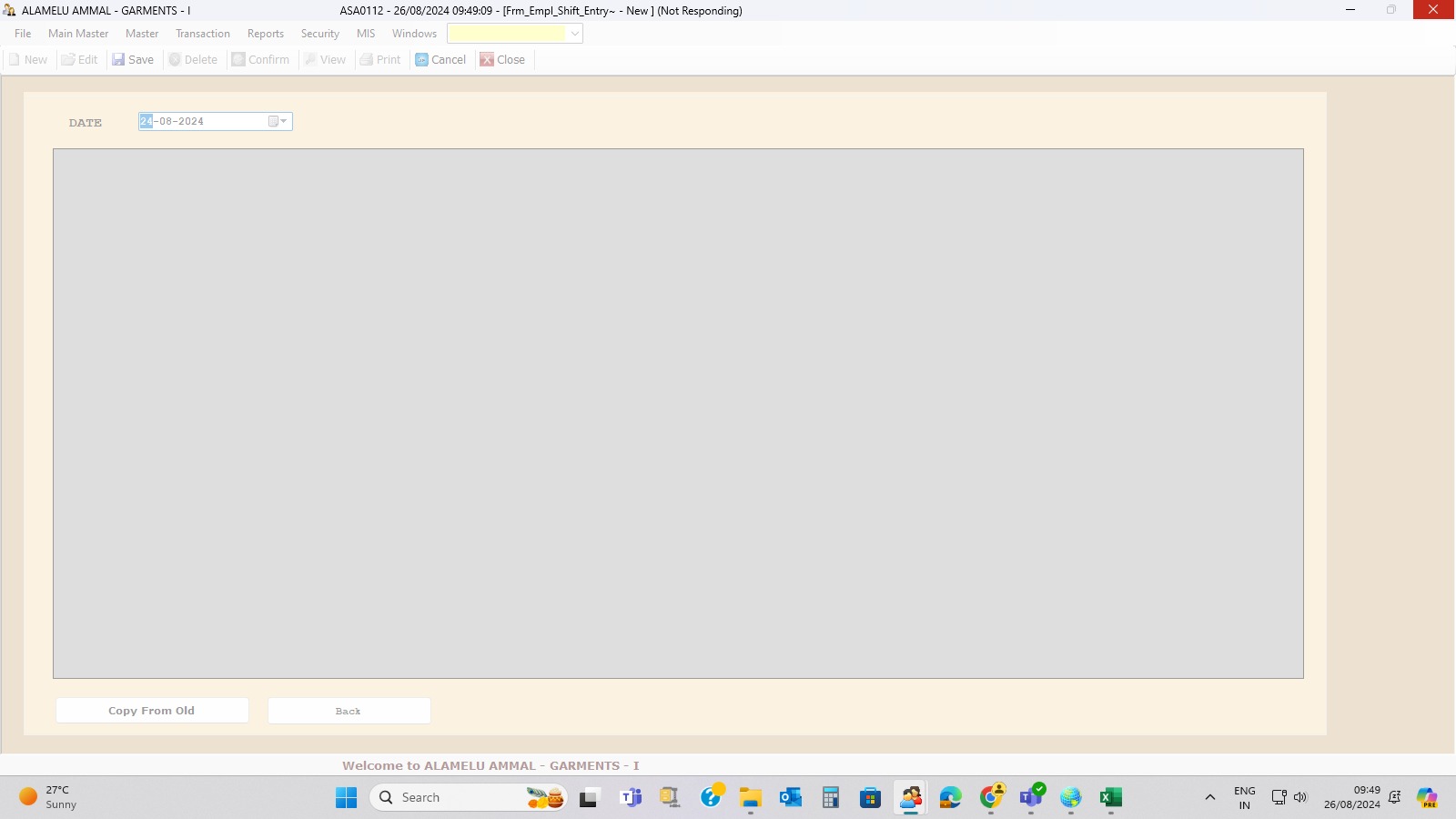Open the Transaction menu

pos(202,34)
